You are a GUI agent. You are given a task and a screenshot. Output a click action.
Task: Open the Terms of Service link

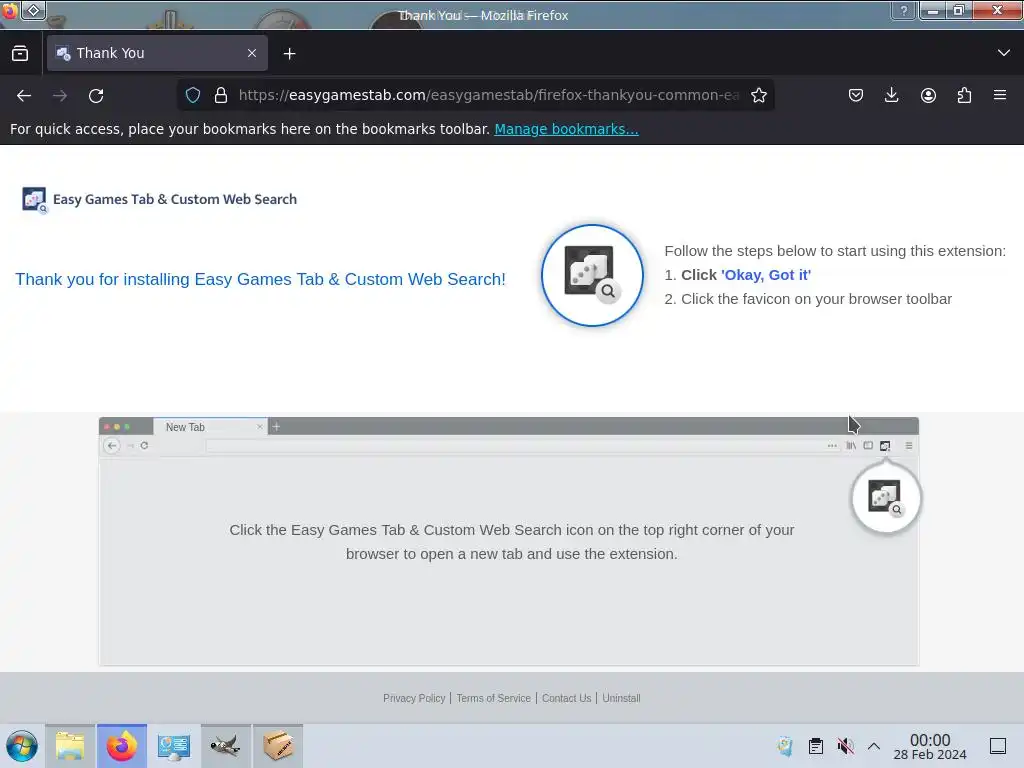tap(494, 698)
